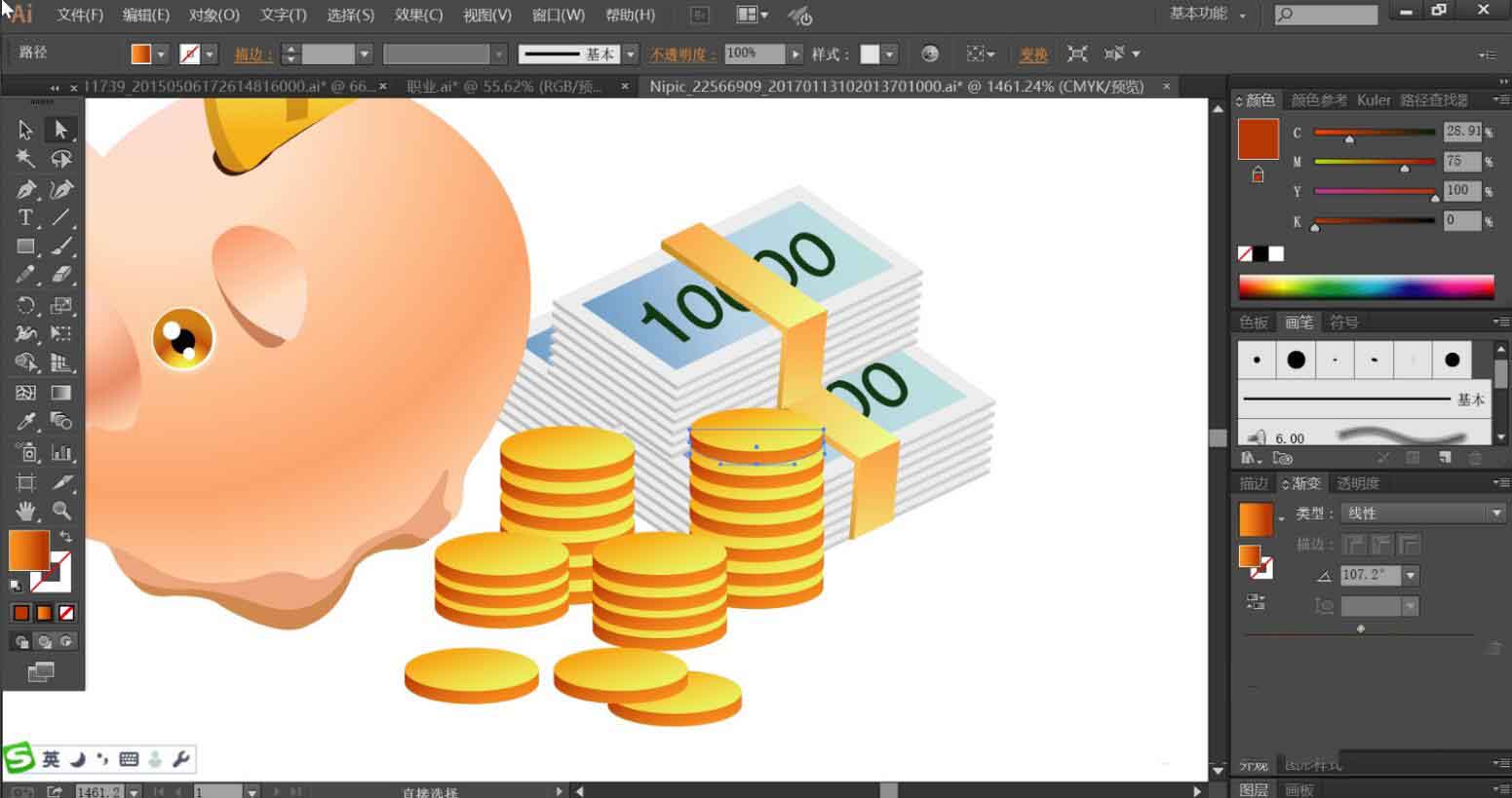
Task: Select the Hand tool
Action: [x=25, y=511]
